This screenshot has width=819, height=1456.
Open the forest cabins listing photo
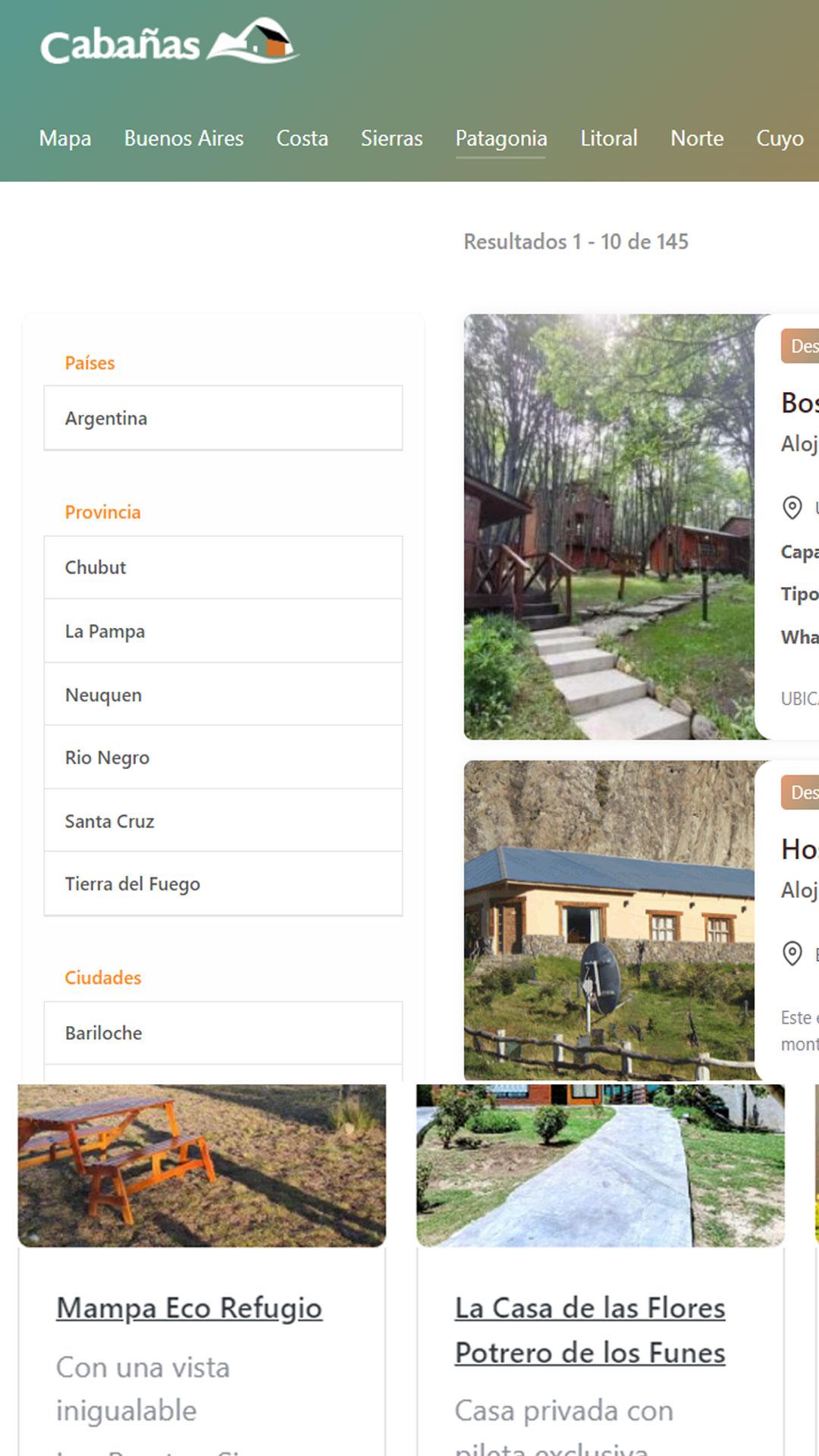click(610, 527)
